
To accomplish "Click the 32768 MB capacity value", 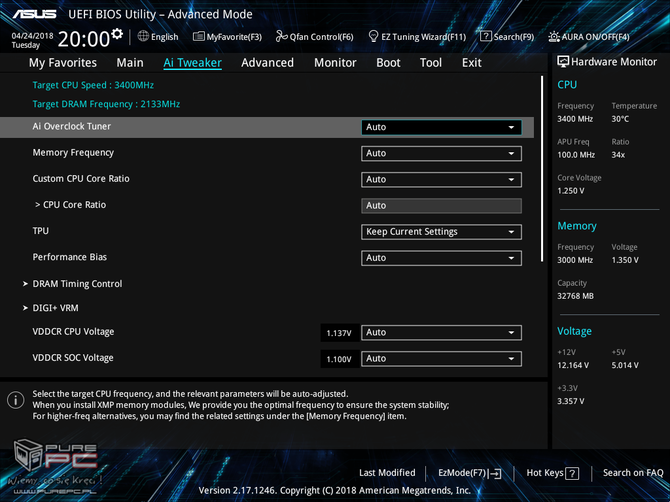I will 575,296.
